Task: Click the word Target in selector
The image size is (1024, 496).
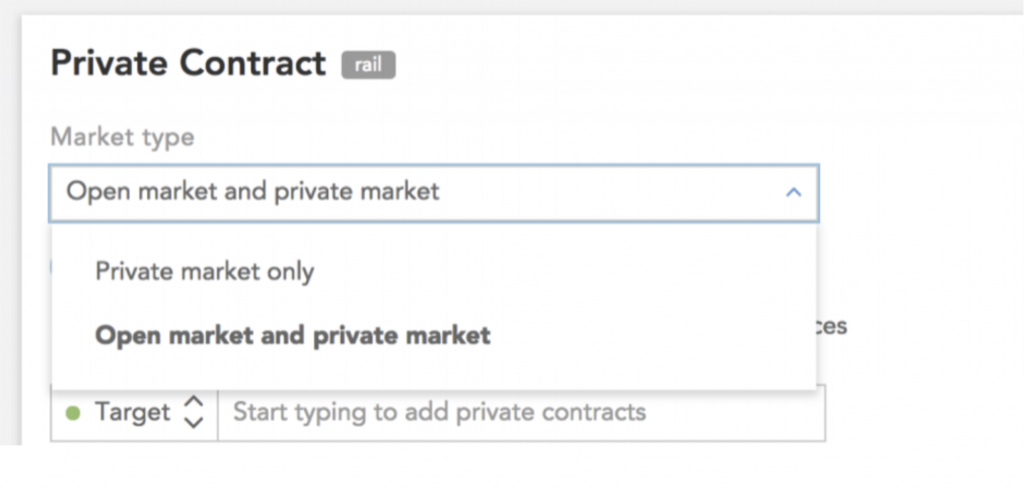Action: 133,412
